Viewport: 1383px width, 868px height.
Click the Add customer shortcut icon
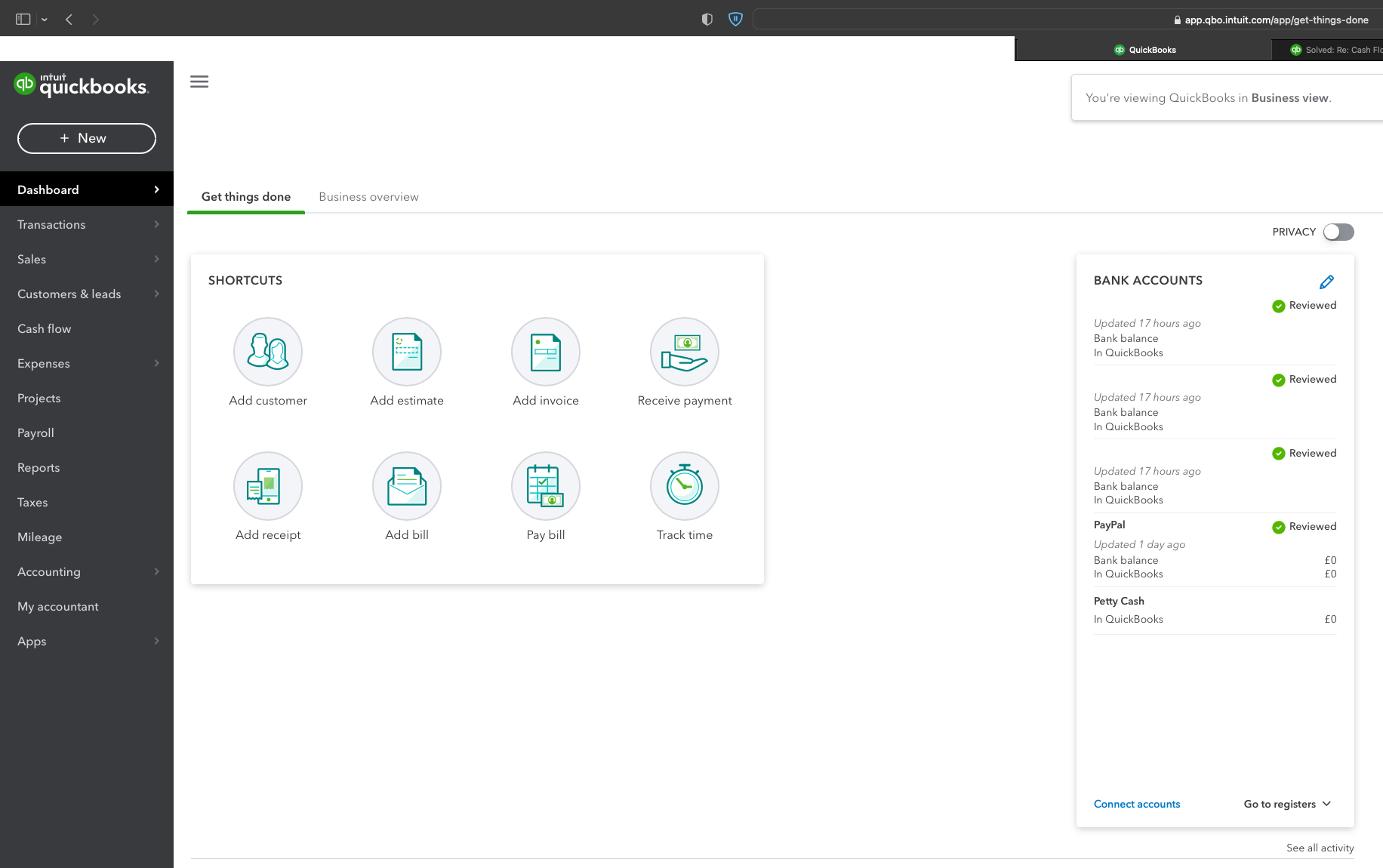(268, 352)
